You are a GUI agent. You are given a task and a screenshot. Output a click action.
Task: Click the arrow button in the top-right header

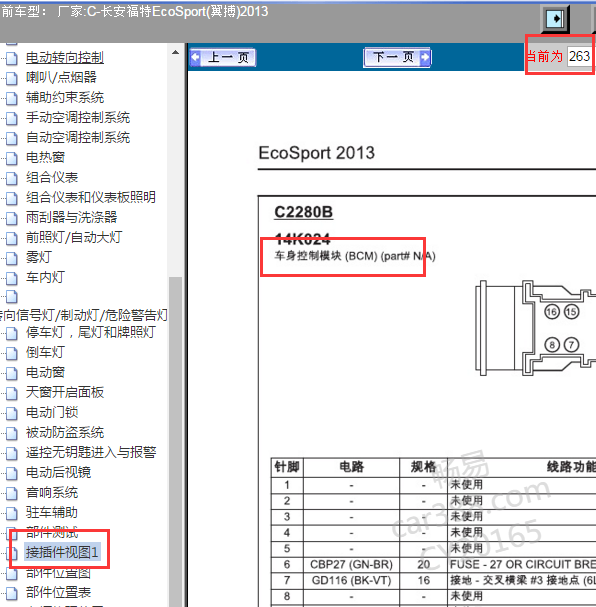[555, 18]
